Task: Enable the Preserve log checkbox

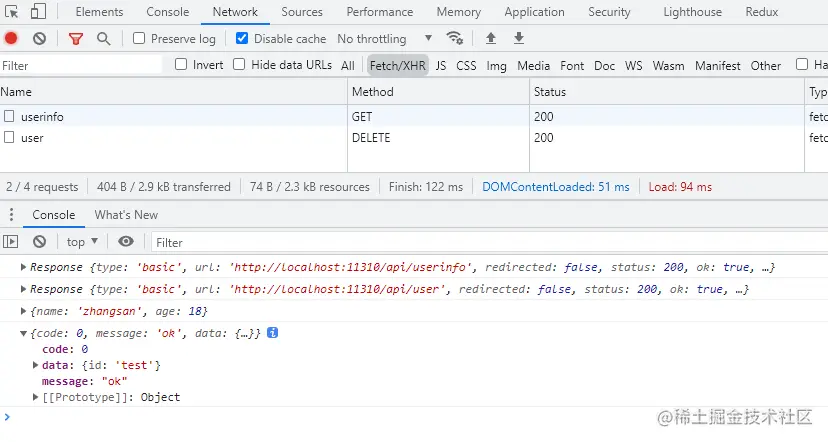Action: click(x=139, y=39)
